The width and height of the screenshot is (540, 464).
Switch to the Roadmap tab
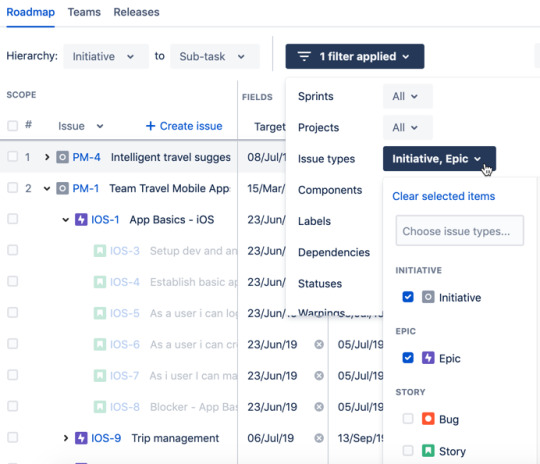coord(31,12)
